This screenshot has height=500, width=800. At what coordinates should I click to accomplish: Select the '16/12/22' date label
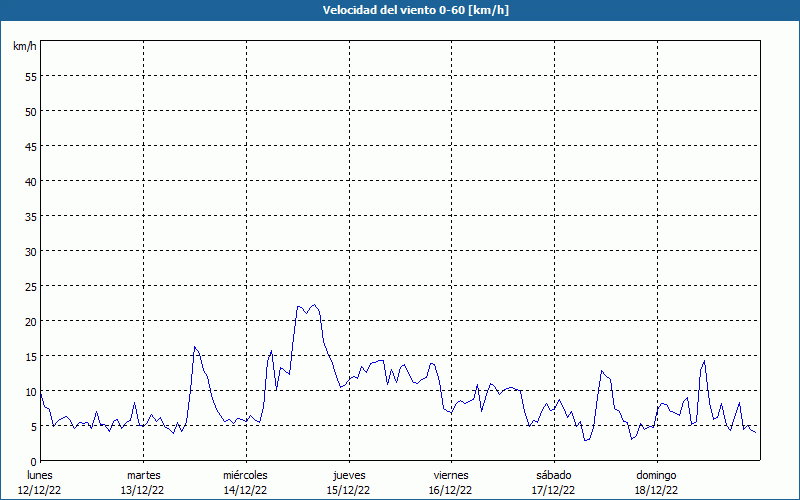(x=451, y=490)
